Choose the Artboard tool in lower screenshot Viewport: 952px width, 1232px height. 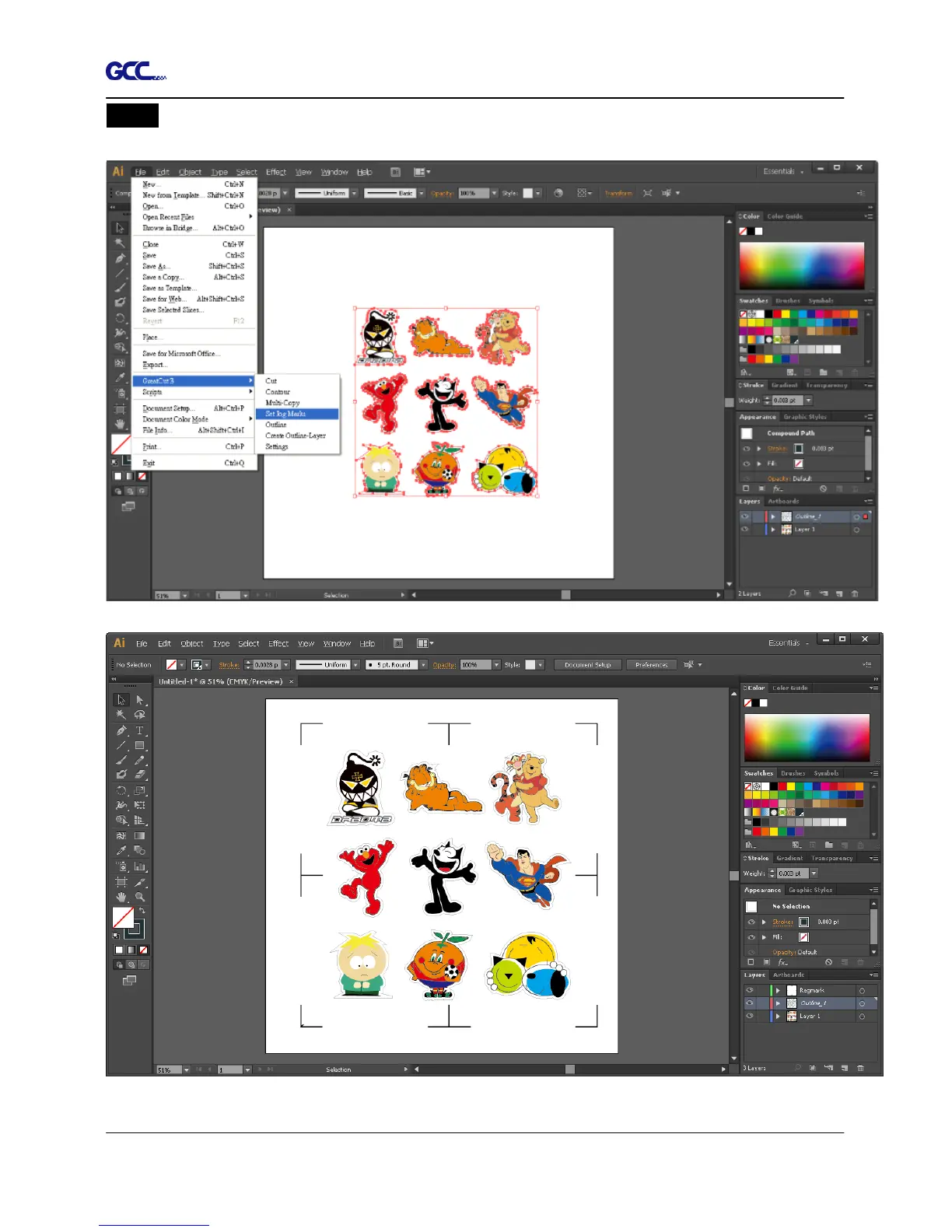tap(121, 882)
